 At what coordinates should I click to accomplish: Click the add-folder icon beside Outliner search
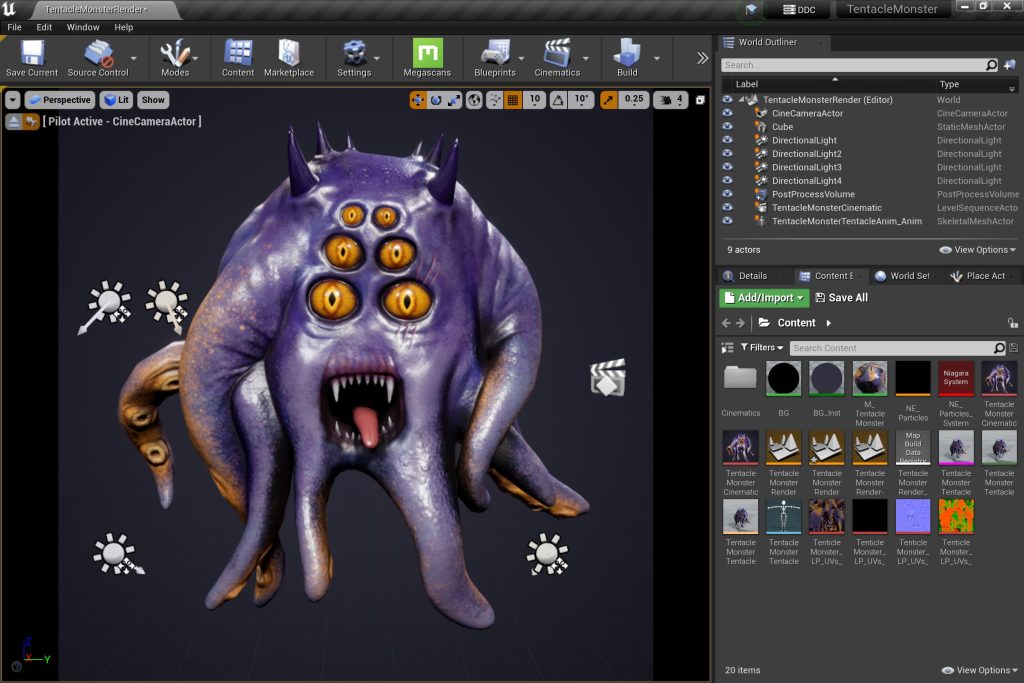[1010, 65]
